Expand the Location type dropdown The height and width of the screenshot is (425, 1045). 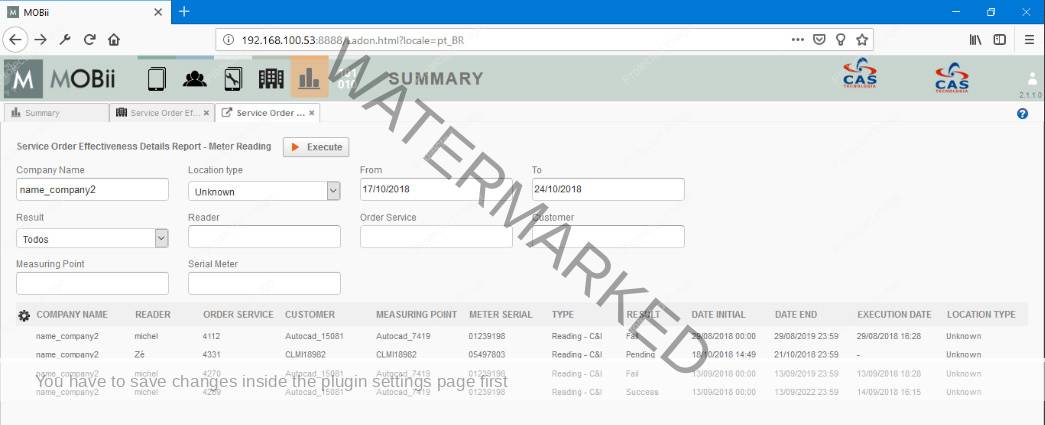(x=333, y=190)
